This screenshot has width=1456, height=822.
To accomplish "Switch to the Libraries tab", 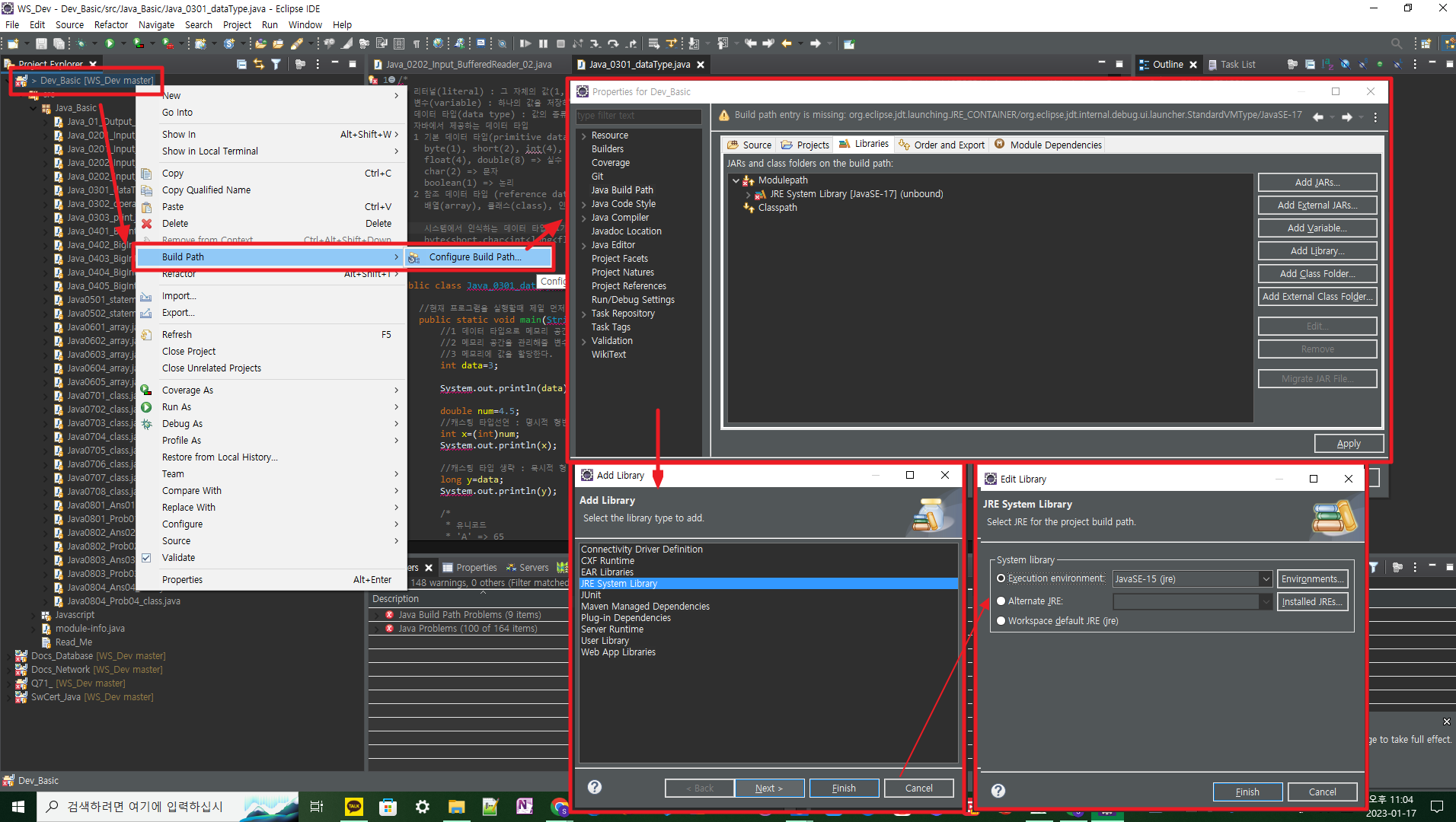I will click(864, 144).
